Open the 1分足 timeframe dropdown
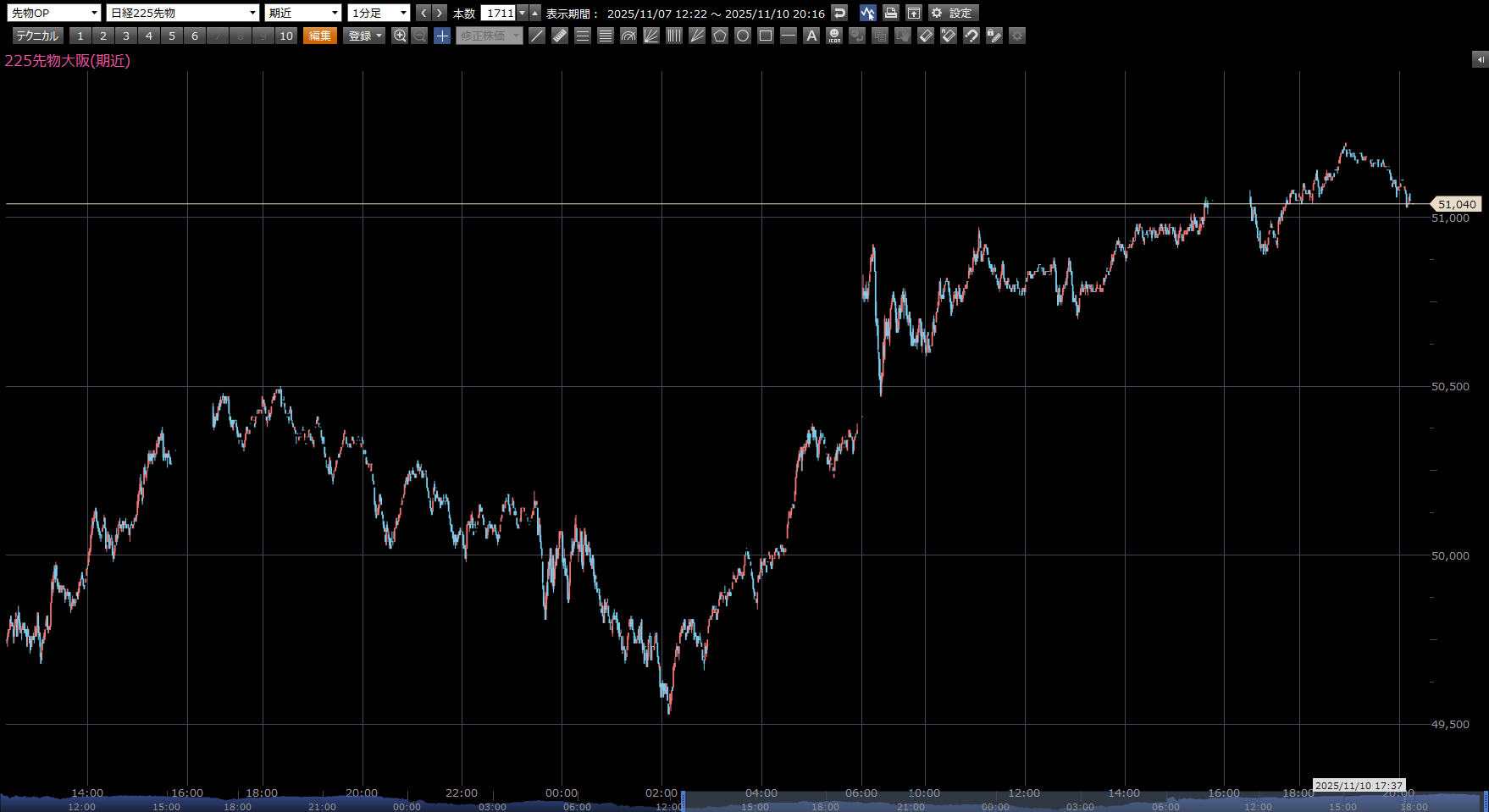This screenshot has height=812, width=1489. tap(379, 13)
